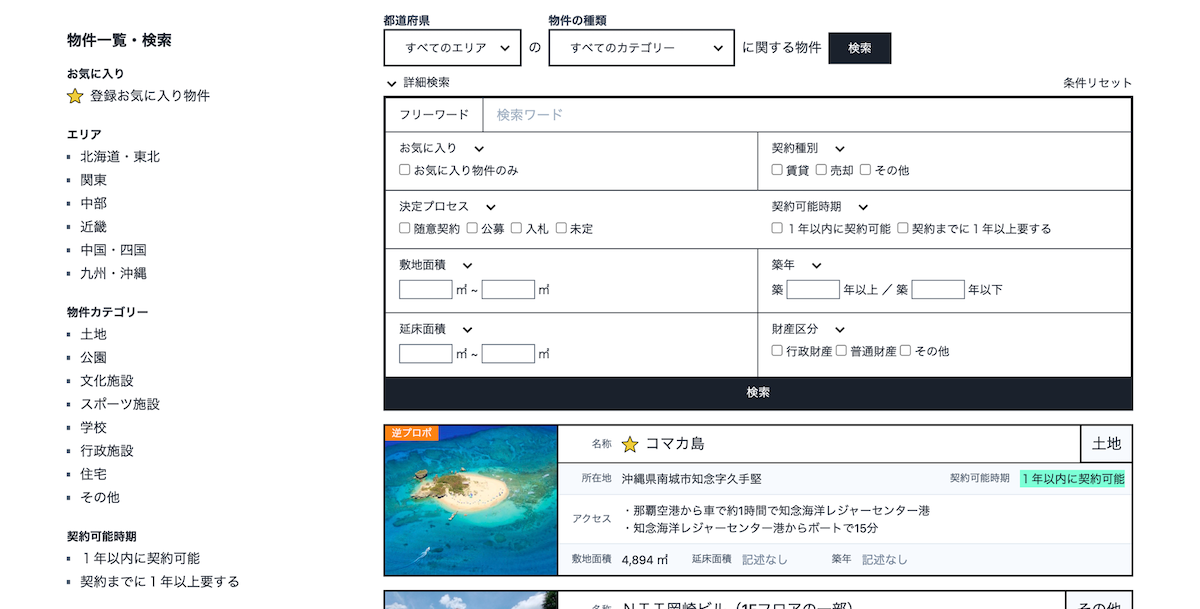This screenshot has width=1200, height=609.
Task: Open the 中国・四国 area link
Action: [114, 250]
